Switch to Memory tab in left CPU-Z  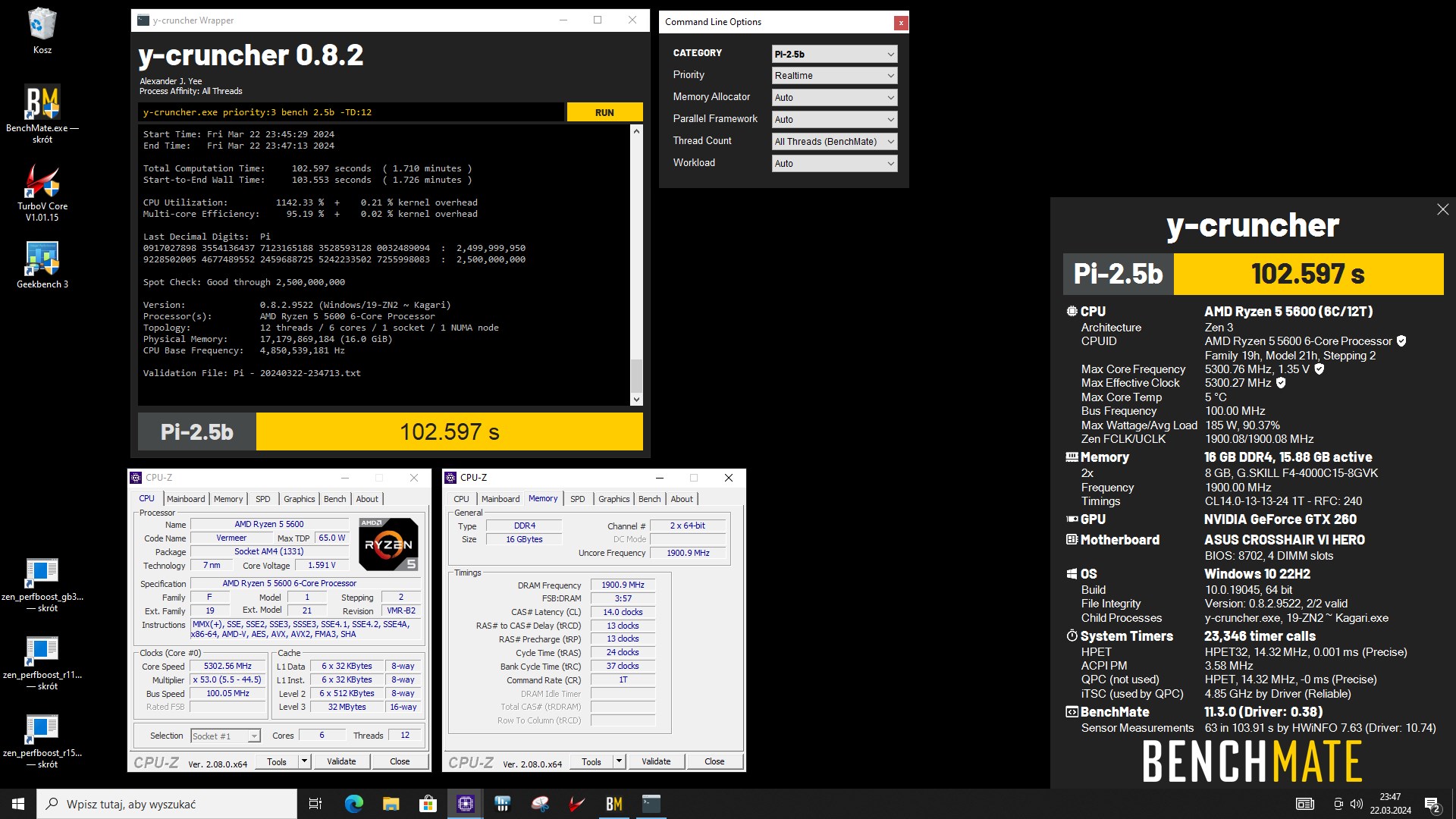228,499
